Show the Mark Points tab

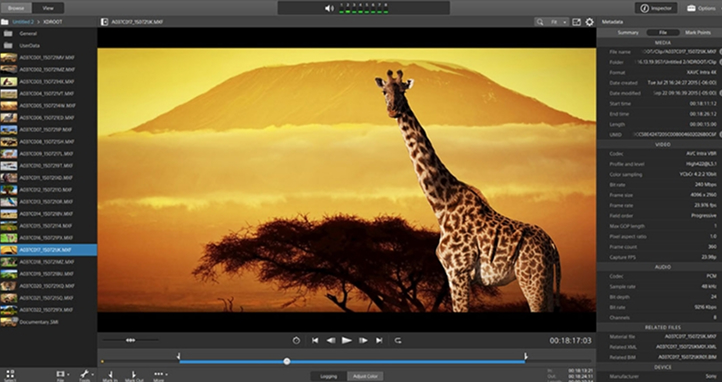click(x=698, y=33)
